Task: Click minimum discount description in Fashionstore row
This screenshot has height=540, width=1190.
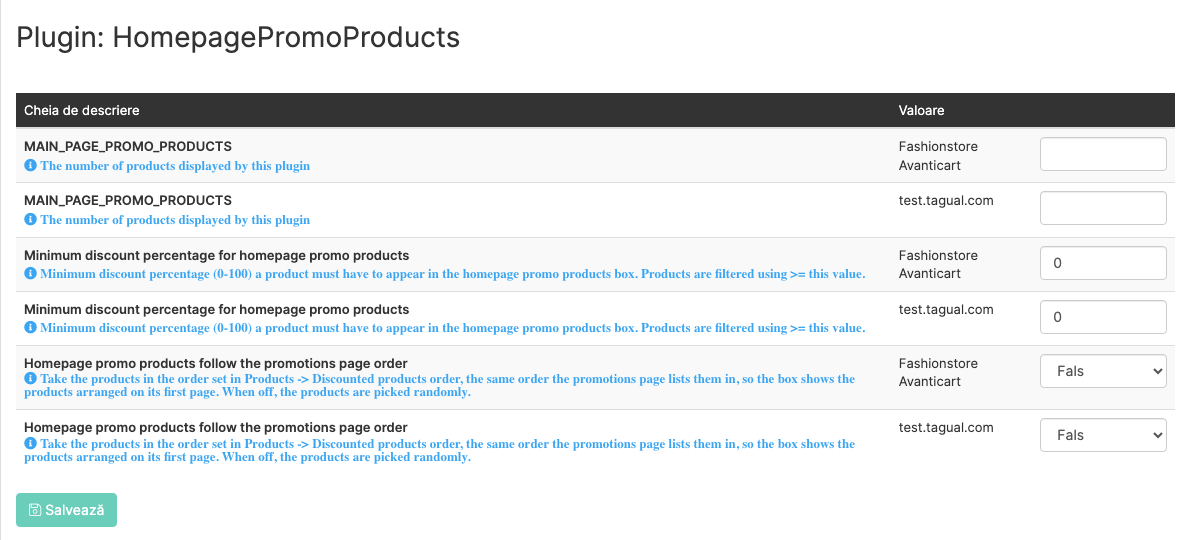Action: pyautogui.click(x=452, y=274)
